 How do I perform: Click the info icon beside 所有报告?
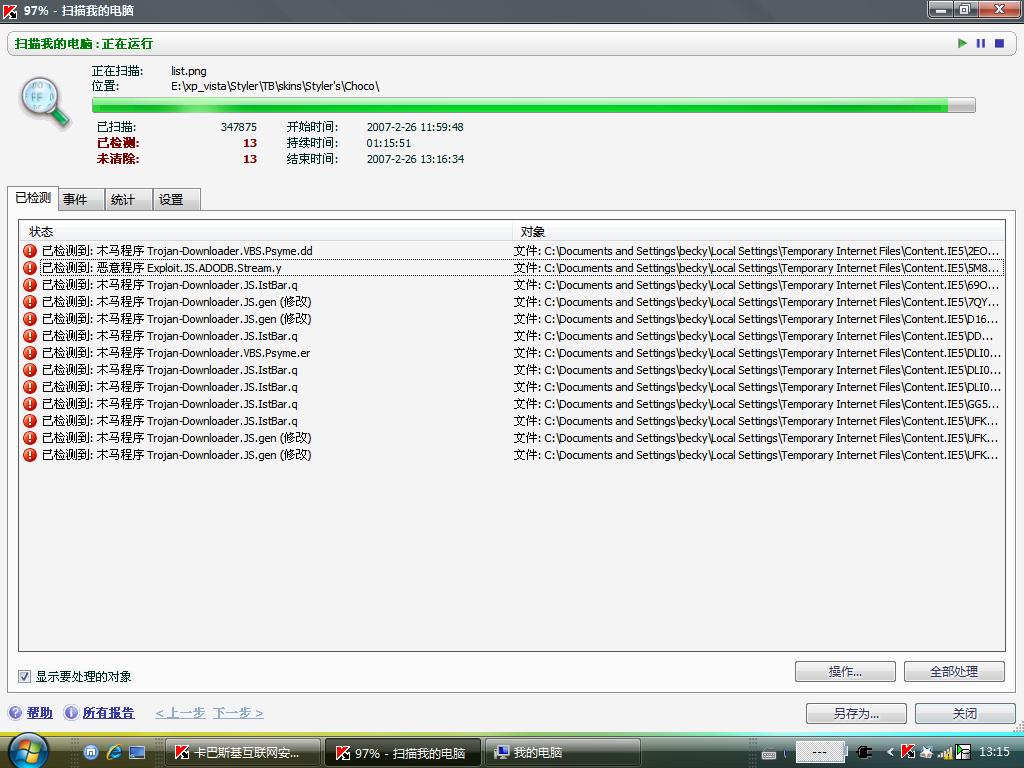71,712
